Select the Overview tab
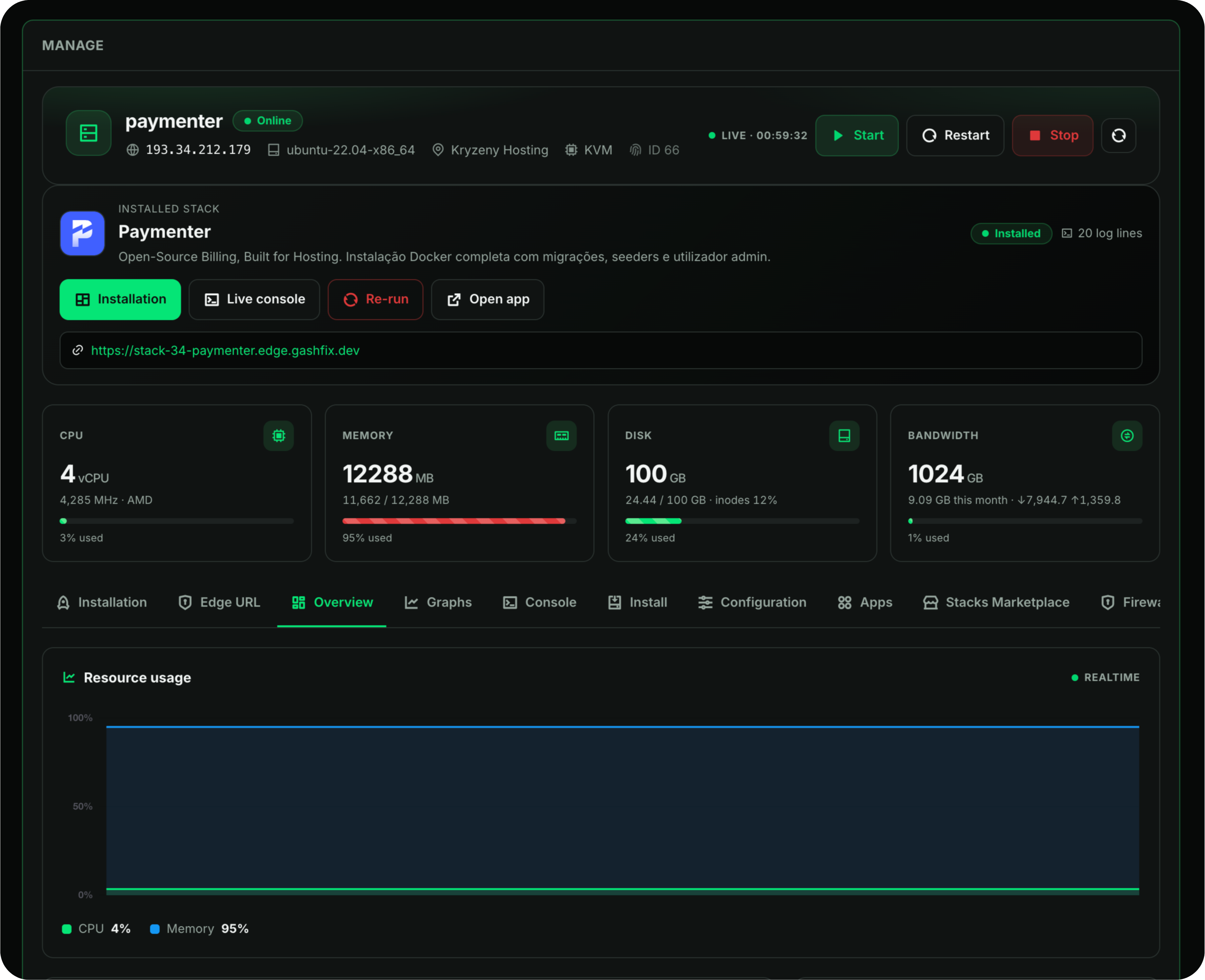Viewport: 1205px width, 980px height. pyautogui.click(x=332, y=603)
